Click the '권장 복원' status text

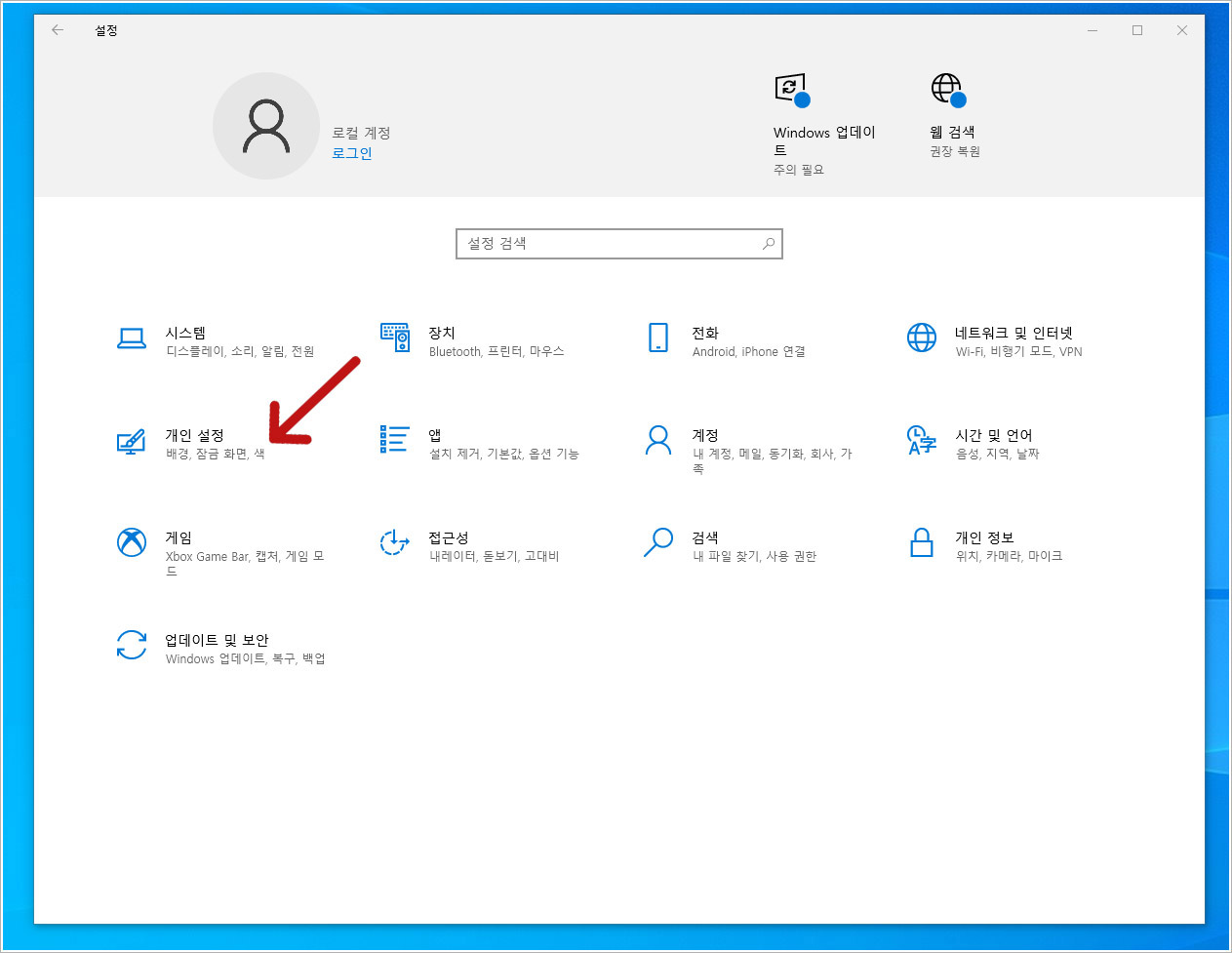click(x=955, y=151)
